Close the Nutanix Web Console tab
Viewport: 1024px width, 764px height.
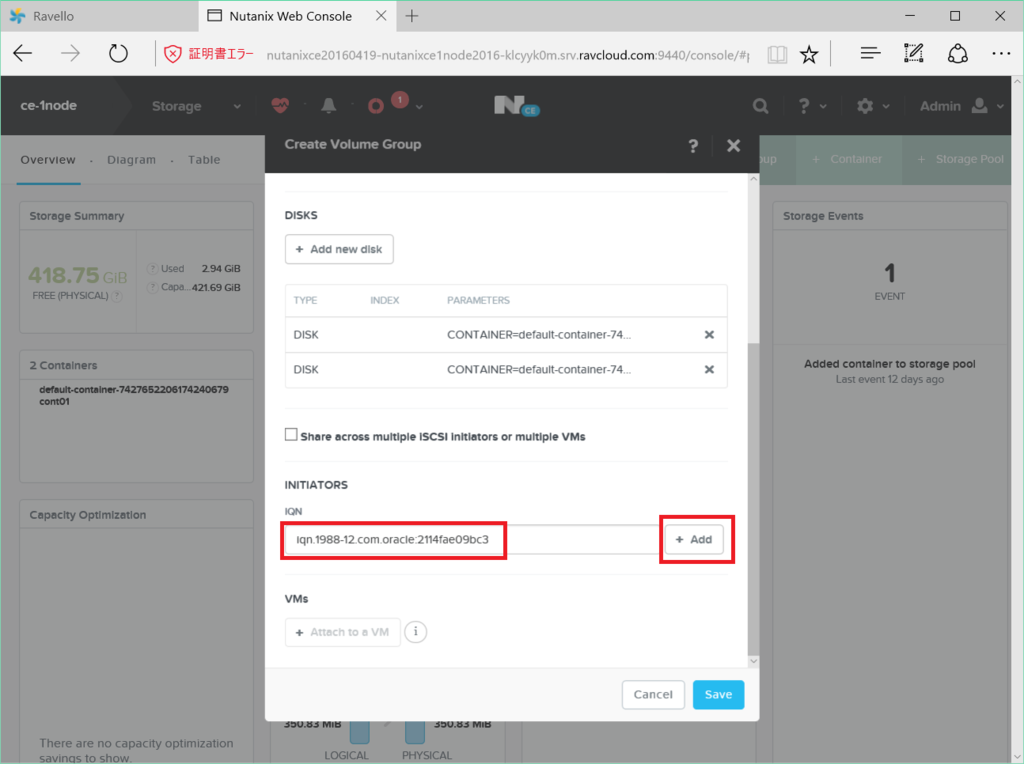point(381,16)
